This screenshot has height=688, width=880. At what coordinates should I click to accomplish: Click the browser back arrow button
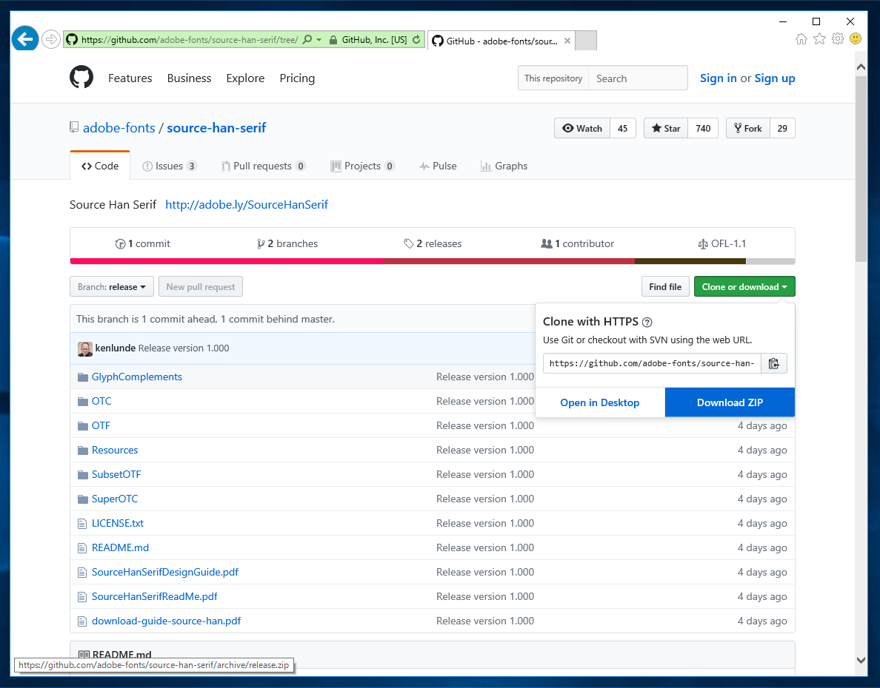click(25, 39)
